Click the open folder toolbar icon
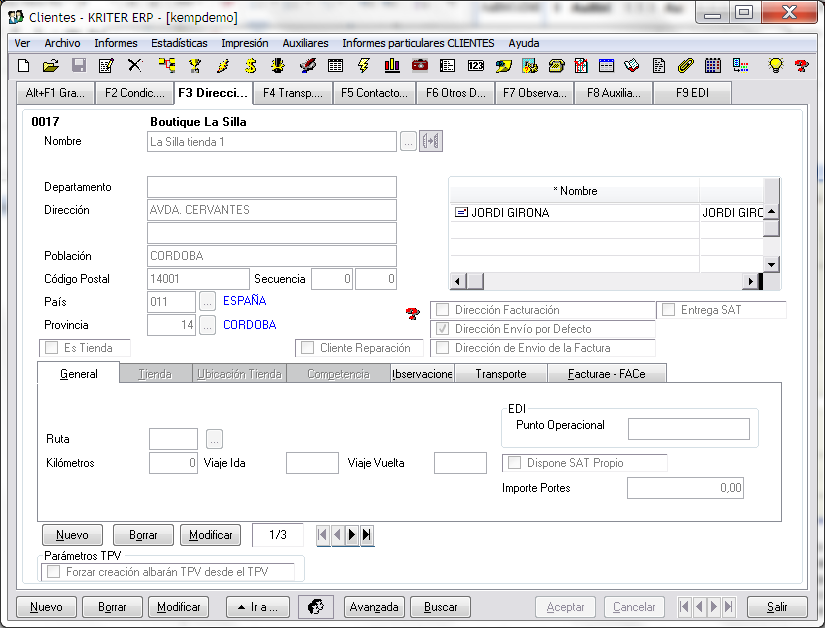 click(x=51, y=66)
